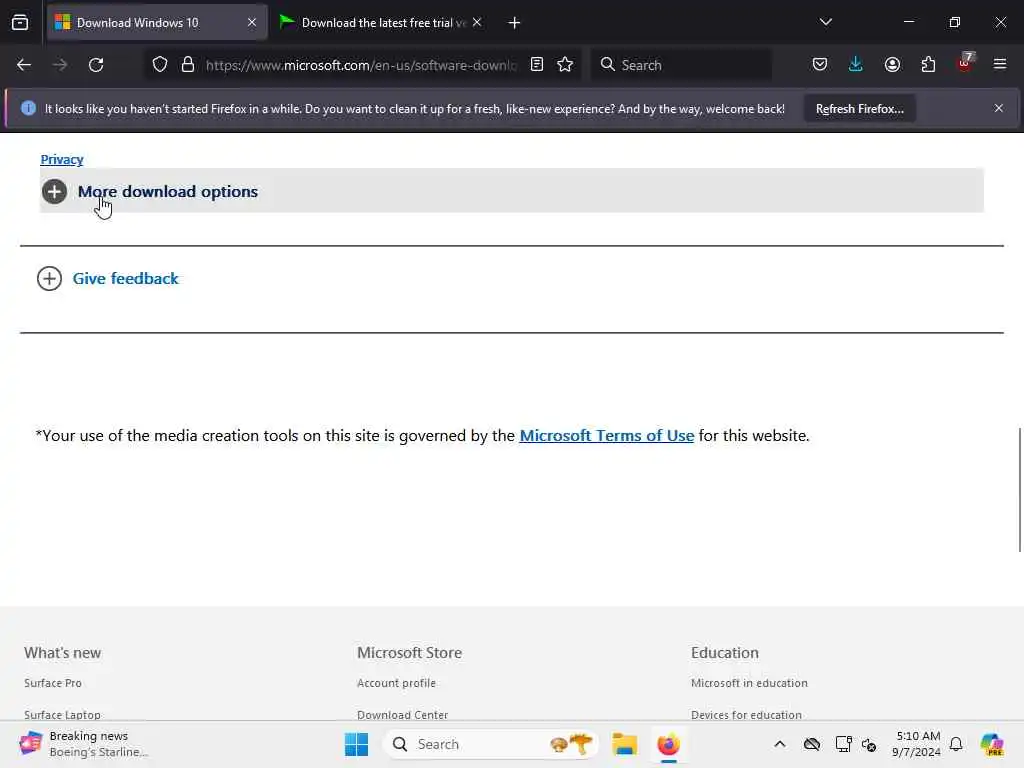The width and height of the screenshot is (1024, 768).
Task: Open Firefox account icon
Action: click(x=892, y=65)
